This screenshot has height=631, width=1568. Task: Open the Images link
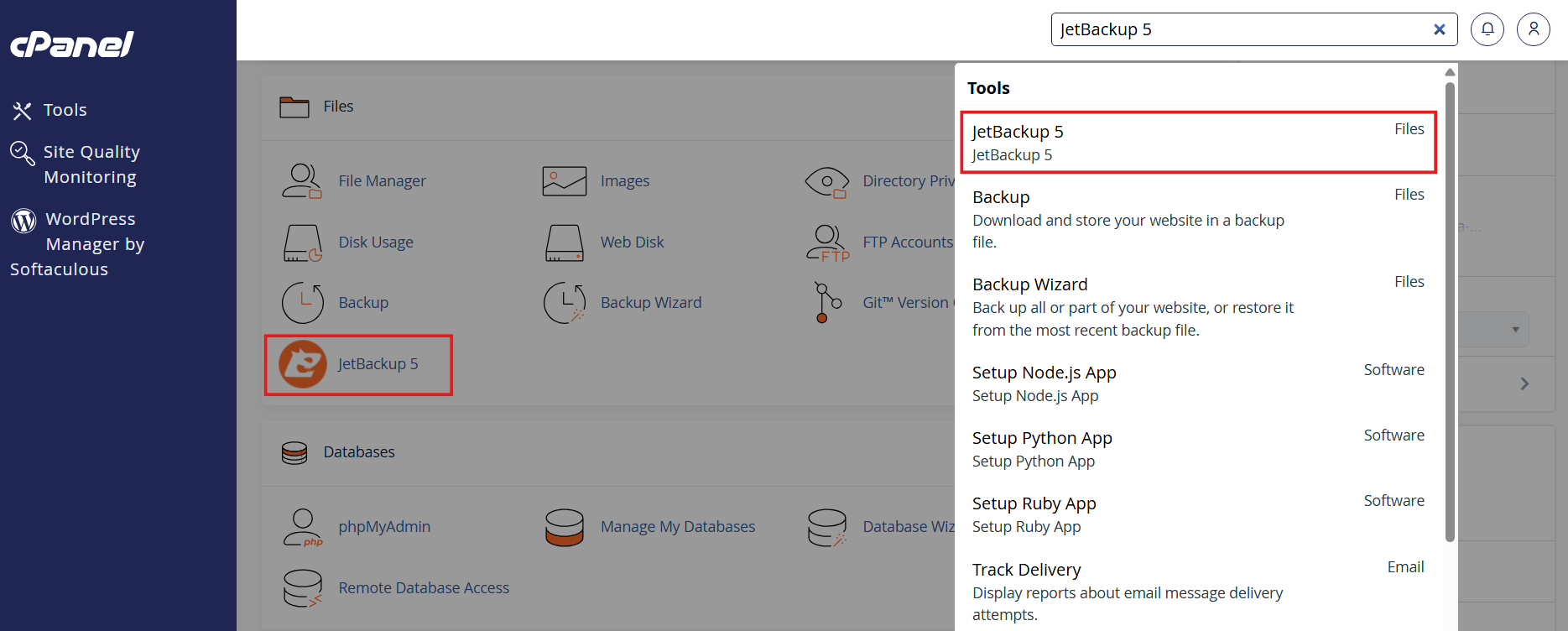tap(625, 181)
